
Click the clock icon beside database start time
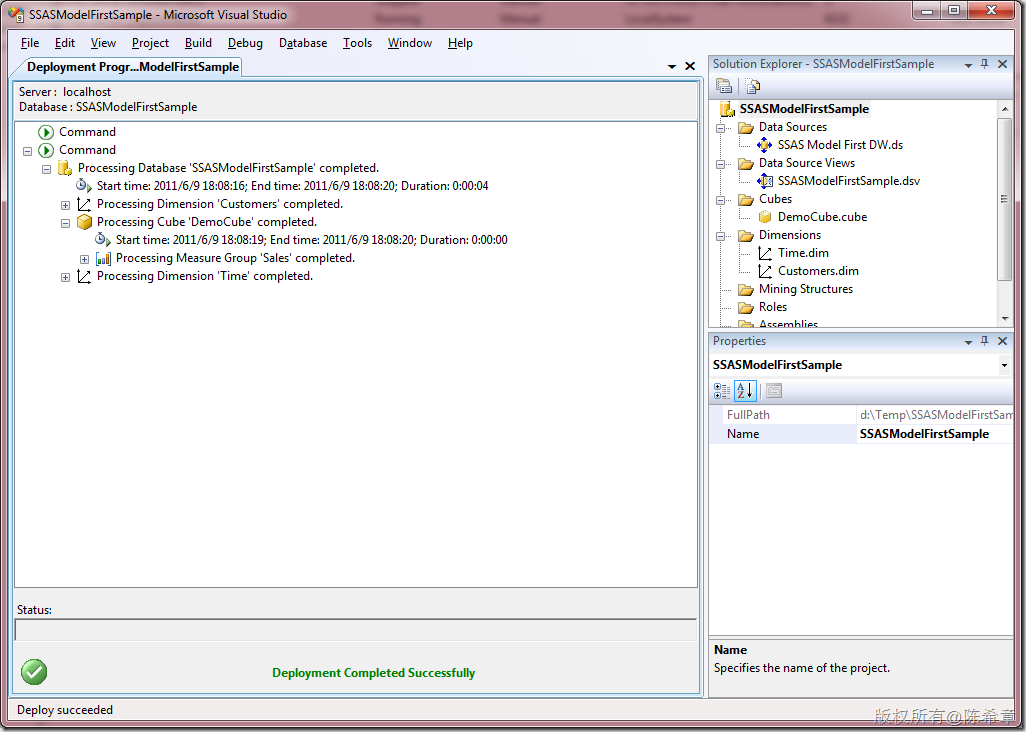[84, 186]
